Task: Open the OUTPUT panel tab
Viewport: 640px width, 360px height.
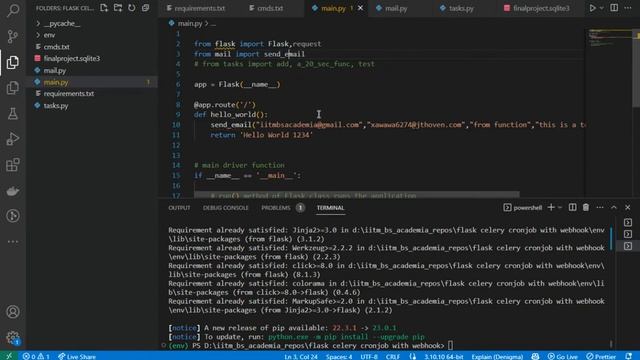Action: point(179,208)
